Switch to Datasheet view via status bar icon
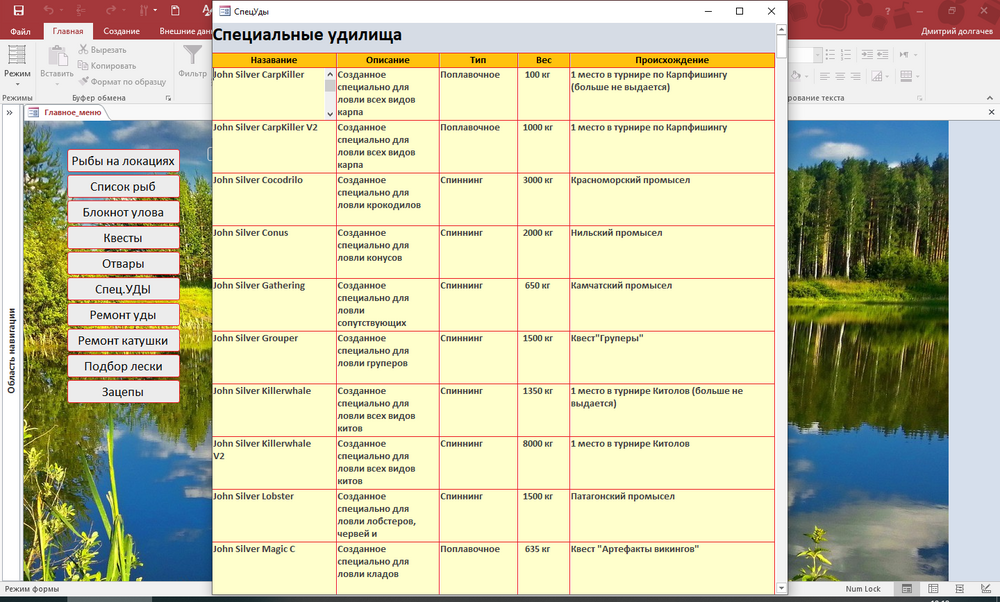The height and width of the screenshot is (602, 1000). click(x=933, y=588)
